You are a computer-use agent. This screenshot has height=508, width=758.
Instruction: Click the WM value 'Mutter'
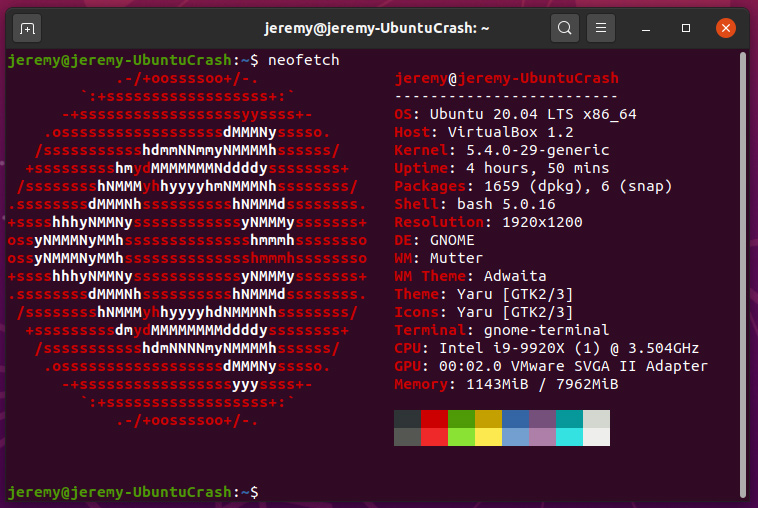click(456, 258)
